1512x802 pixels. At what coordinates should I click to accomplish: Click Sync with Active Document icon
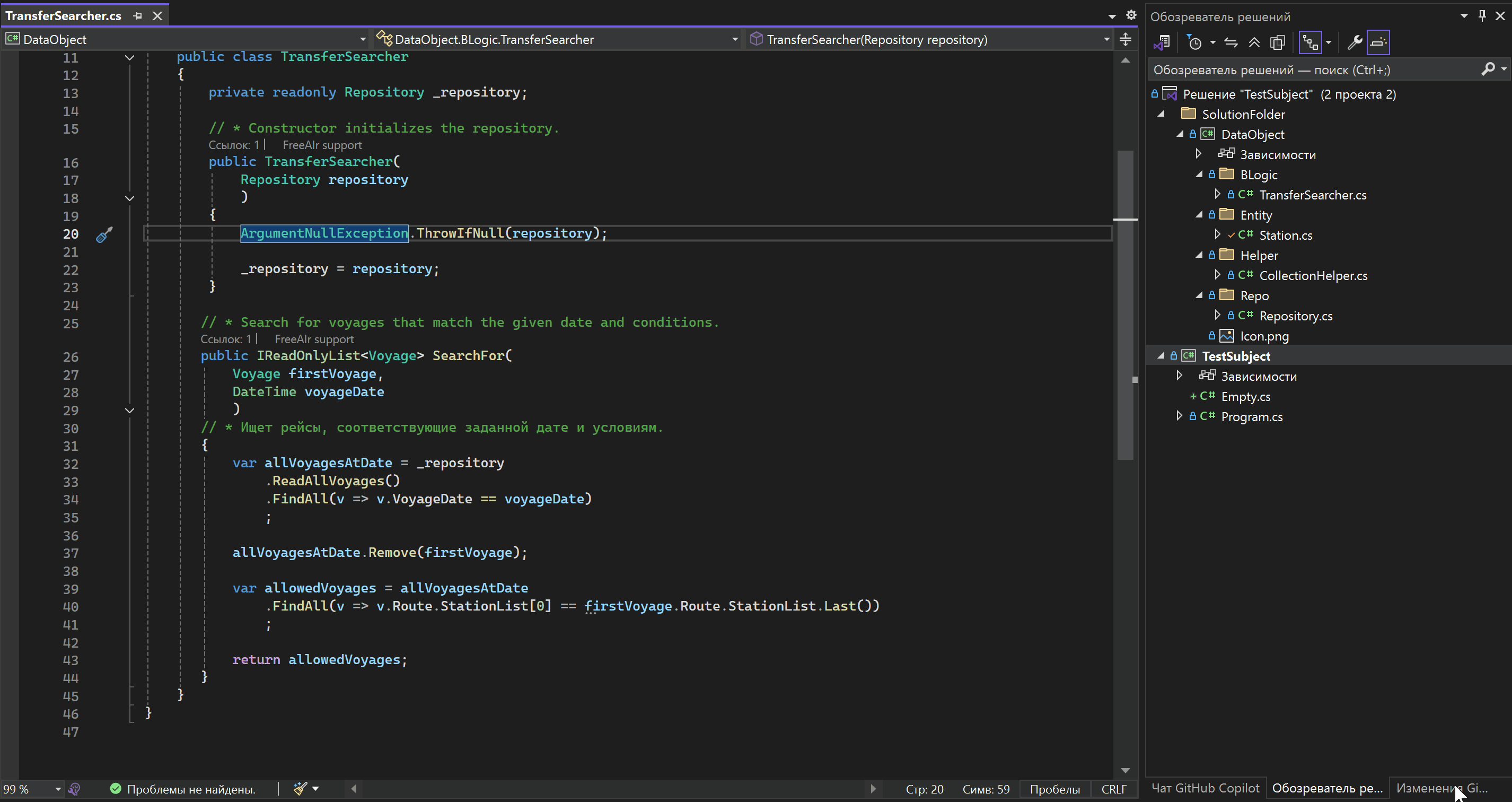1231,42
